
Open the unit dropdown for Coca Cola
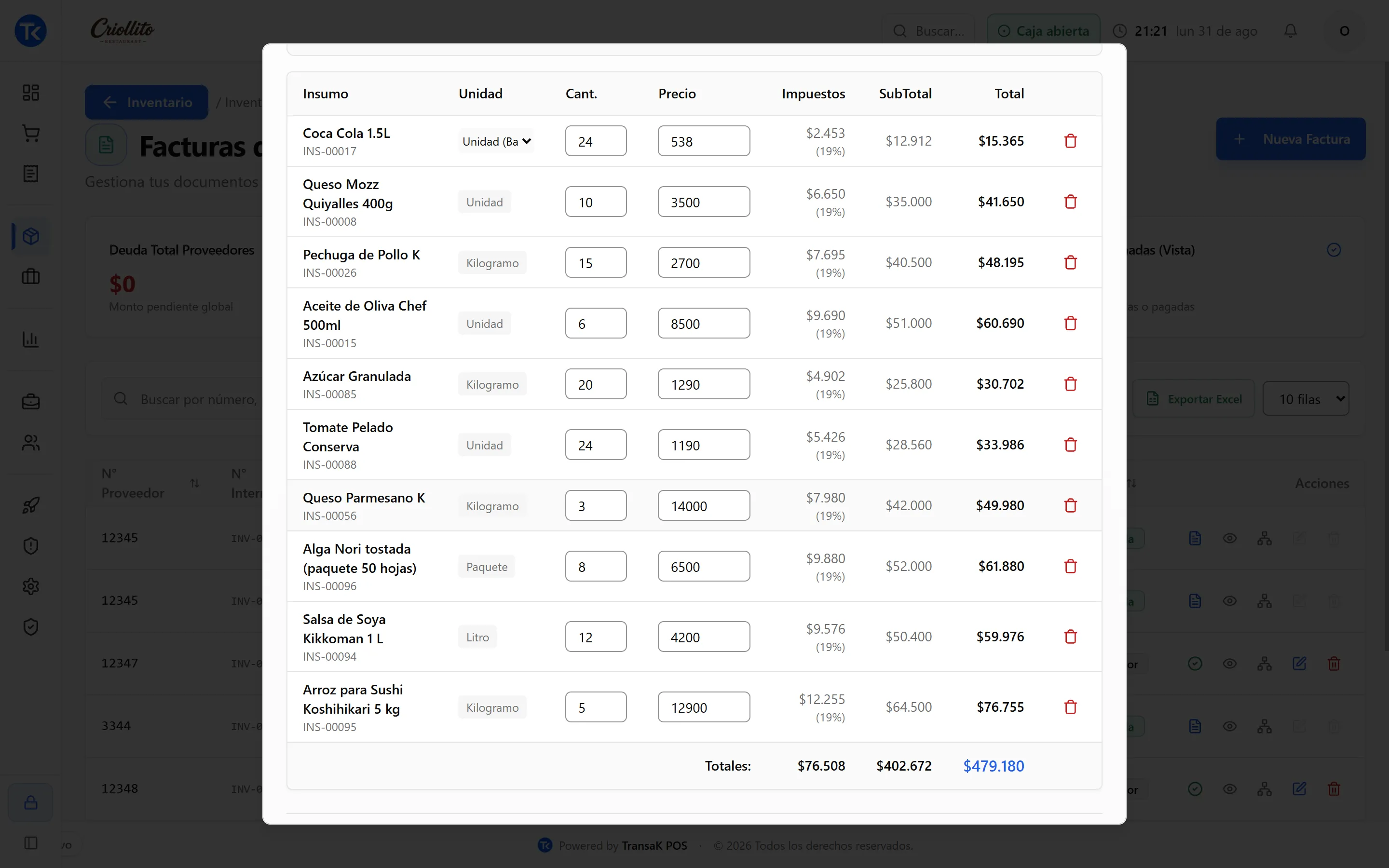[x=496, y=141]
